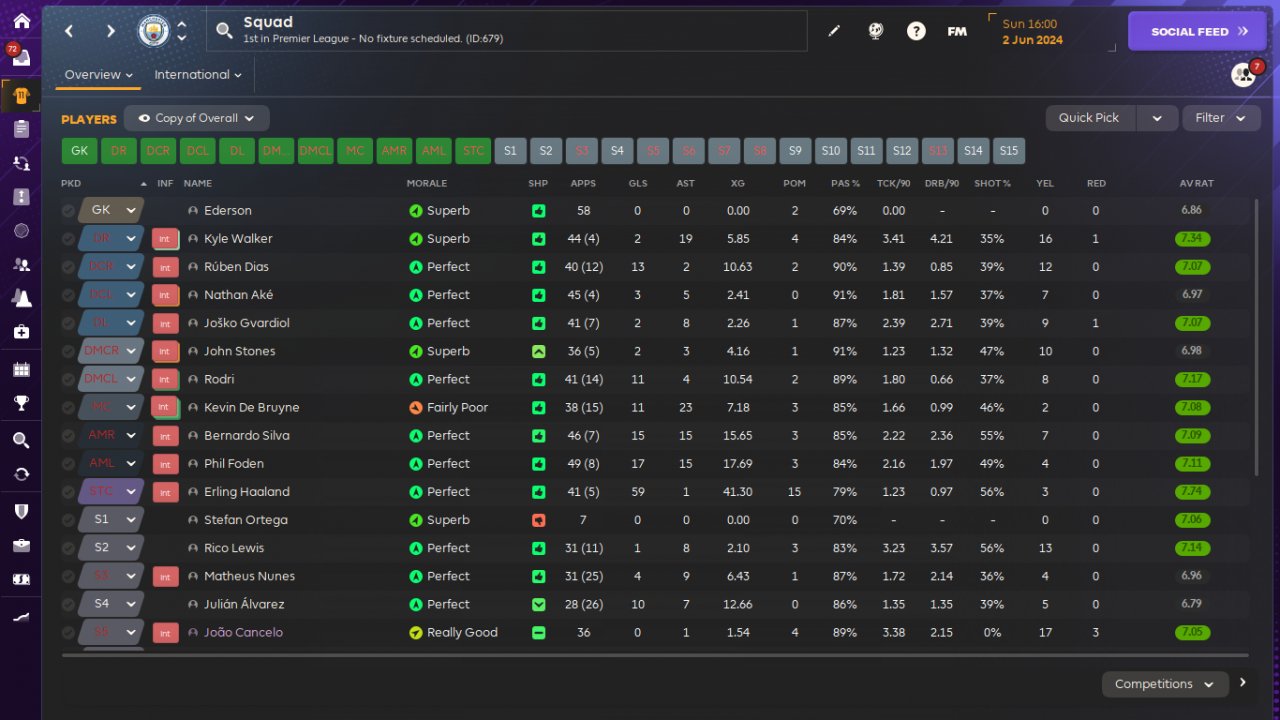This screenshot has height=720, width=1280.
Task: Click the Manchester City club badge
Action: pyautogui.click(x=153, y=31)
